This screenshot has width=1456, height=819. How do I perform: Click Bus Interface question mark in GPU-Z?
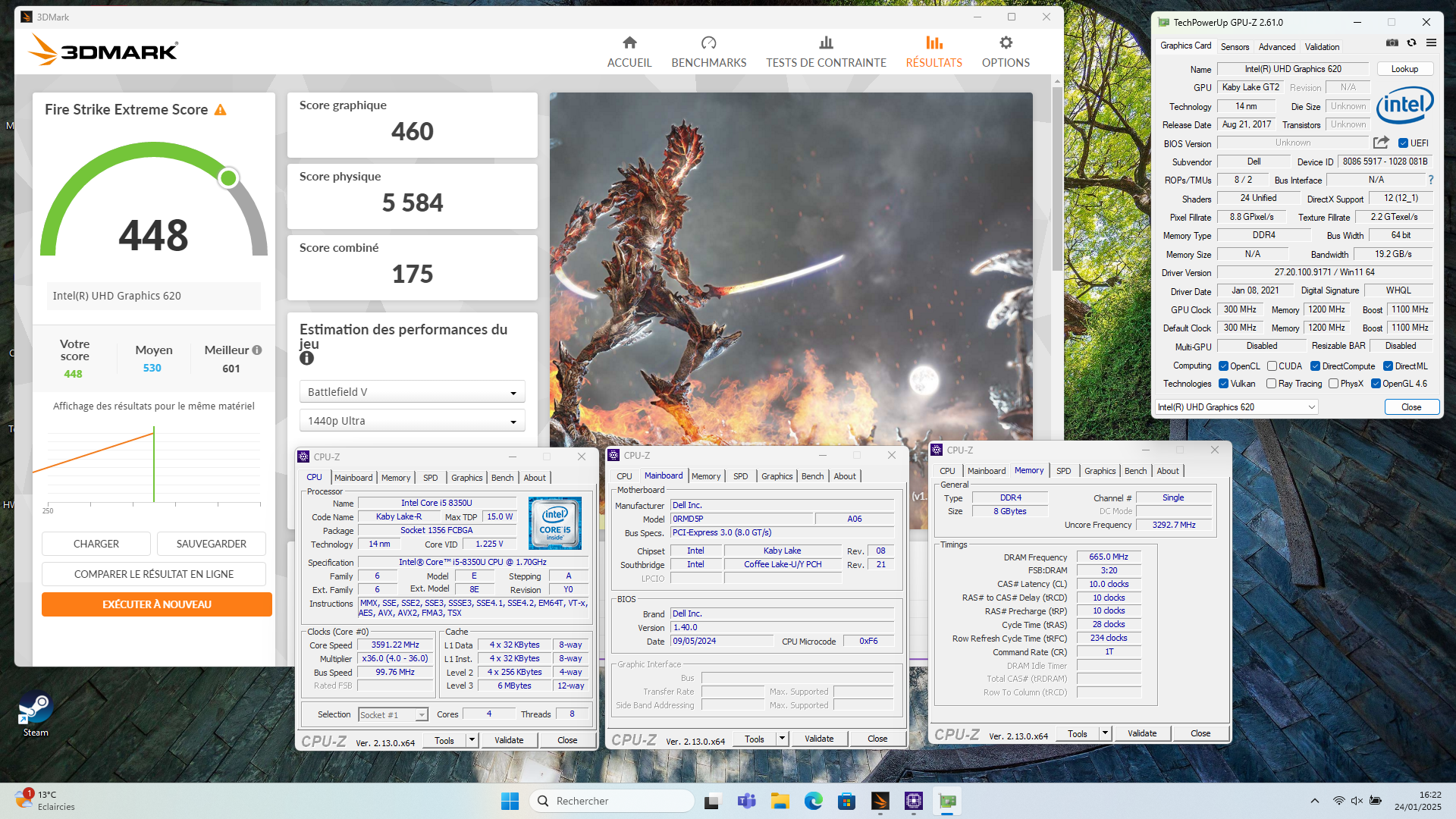pyautogui.click(x=1431, y=180)
